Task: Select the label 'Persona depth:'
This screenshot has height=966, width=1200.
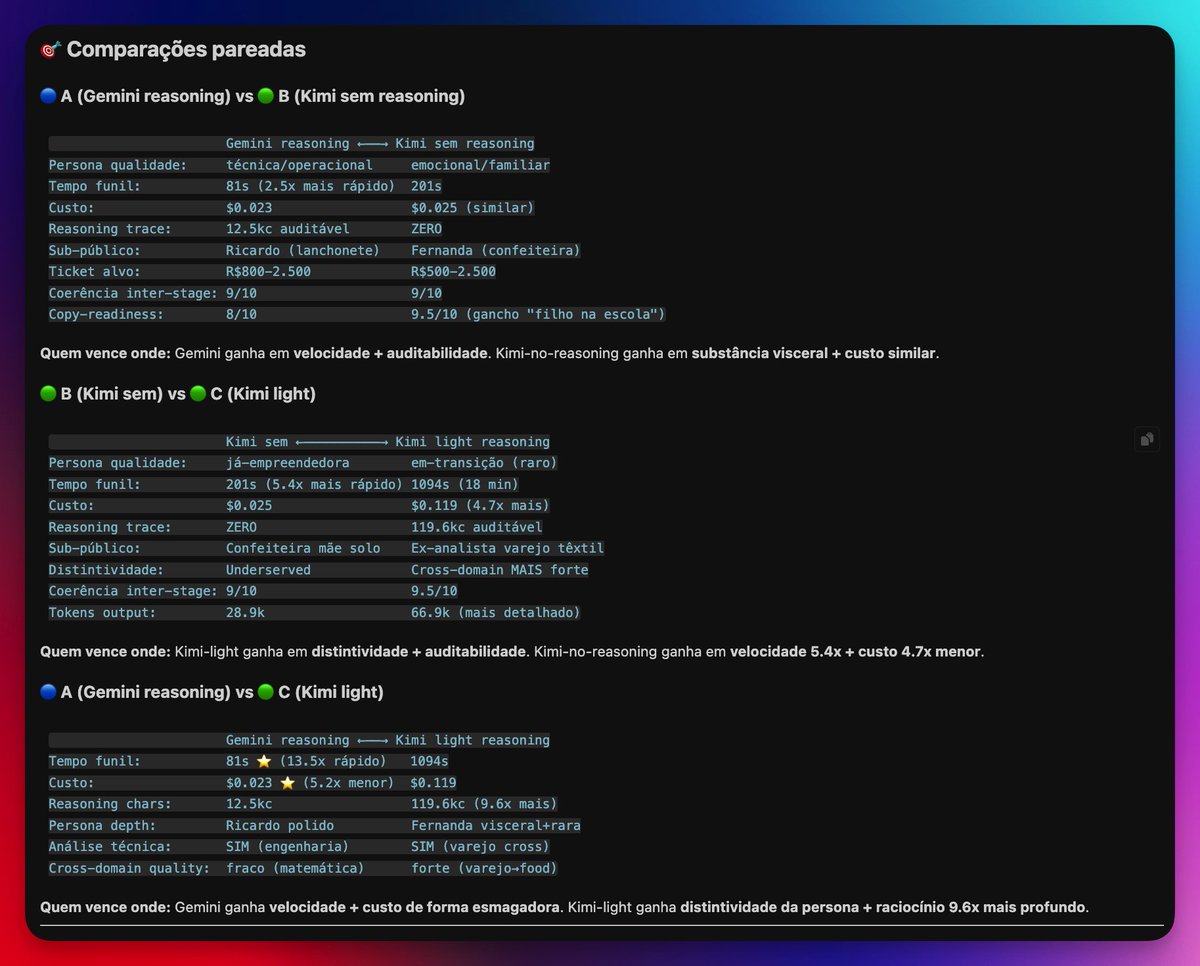Action: (102, 826)
